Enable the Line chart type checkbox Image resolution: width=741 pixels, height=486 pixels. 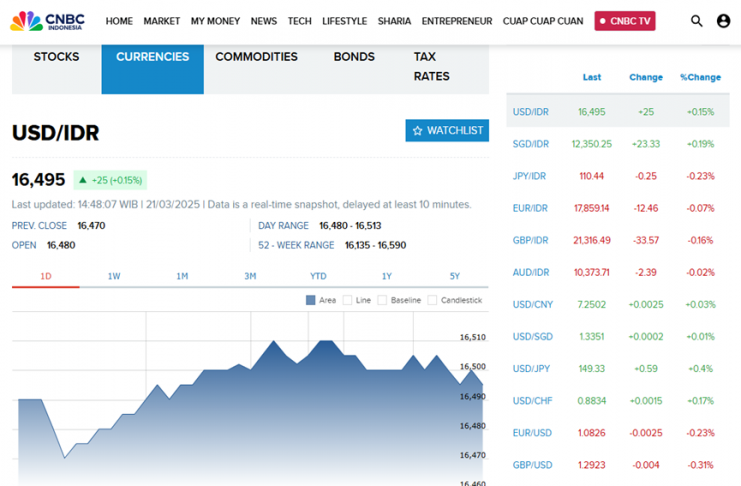pyautogui.click(x=347, y=300)
